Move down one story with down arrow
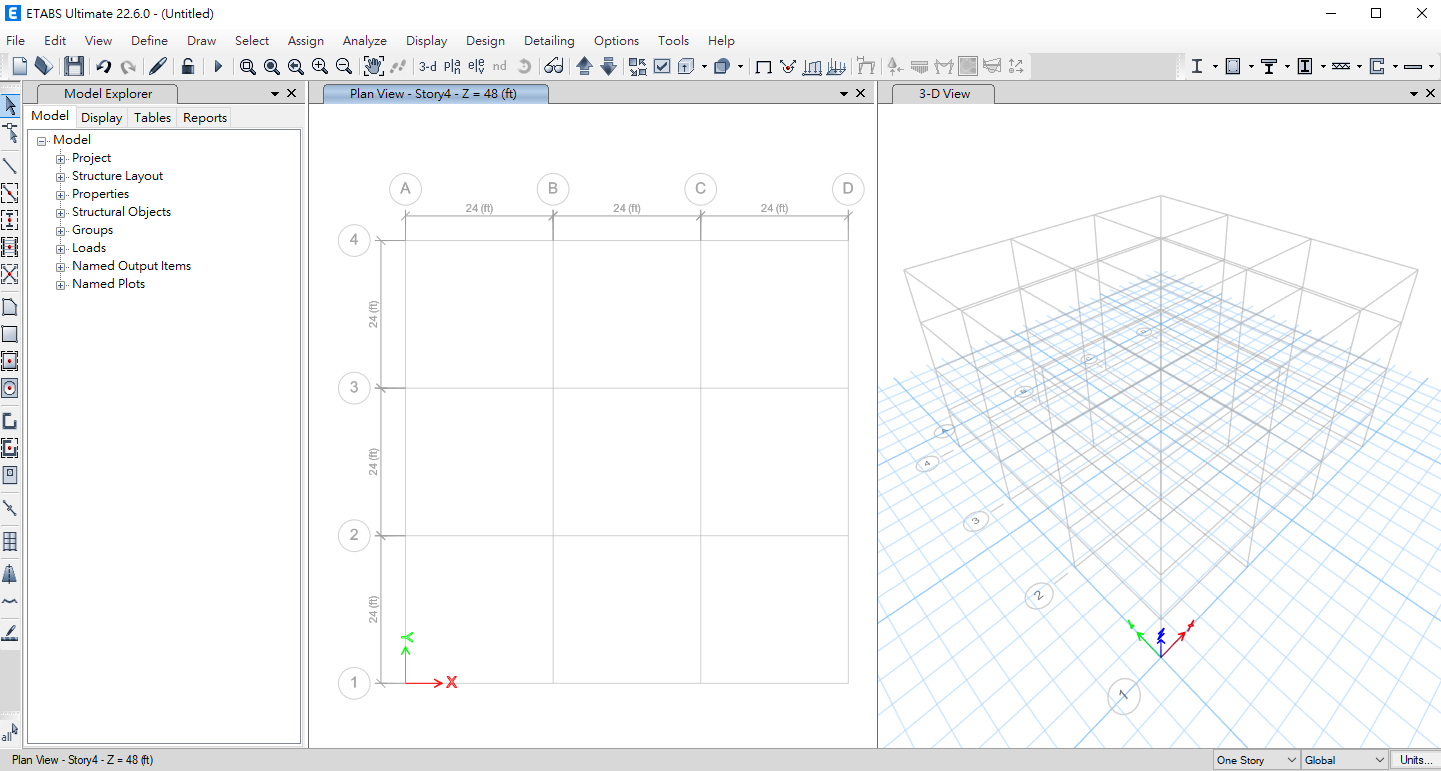This screenshot has width=1441, height=771. (608, 66)
